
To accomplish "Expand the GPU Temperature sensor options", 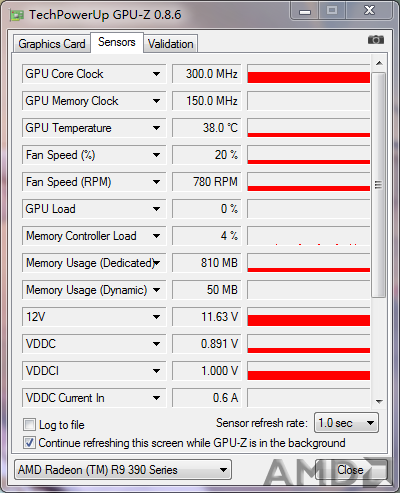I will tap(156, 128).
